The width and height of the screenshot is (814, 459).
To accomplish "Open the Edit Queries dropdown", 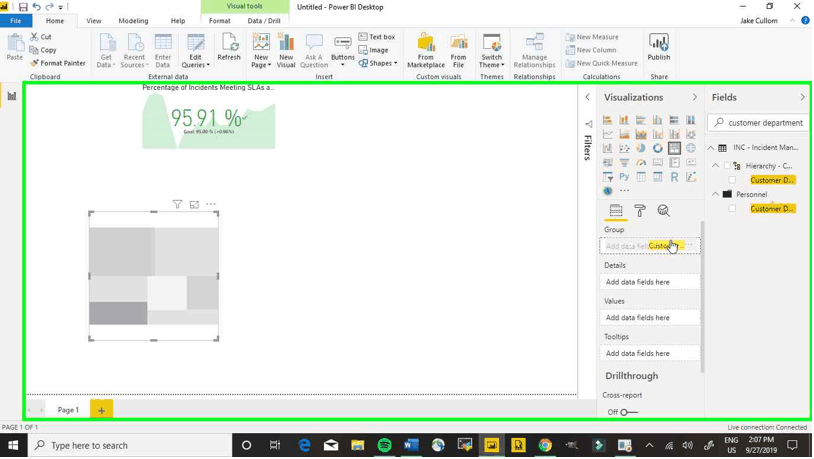I will [x=195, y=51].
